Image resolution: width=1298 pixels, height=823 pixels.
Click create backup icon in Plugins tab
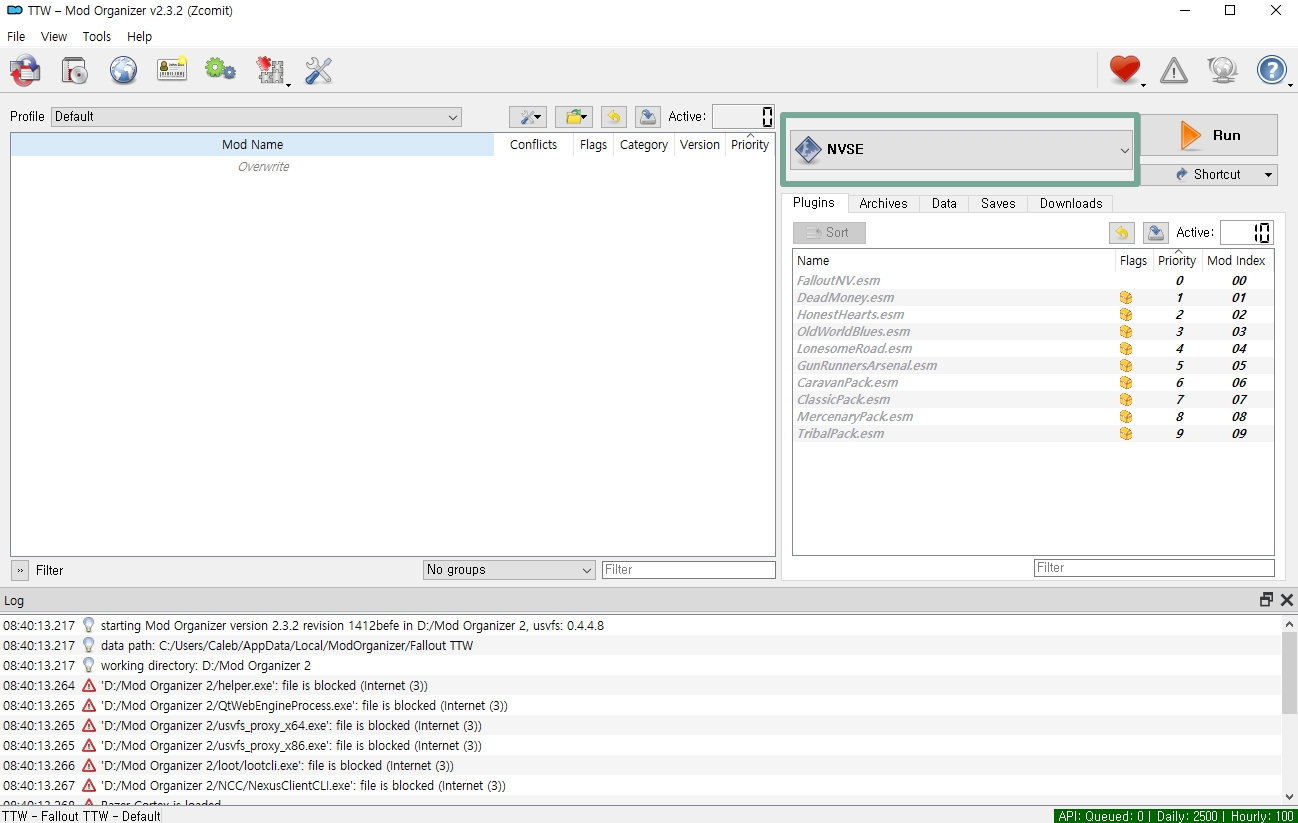tap(1156, 233)
